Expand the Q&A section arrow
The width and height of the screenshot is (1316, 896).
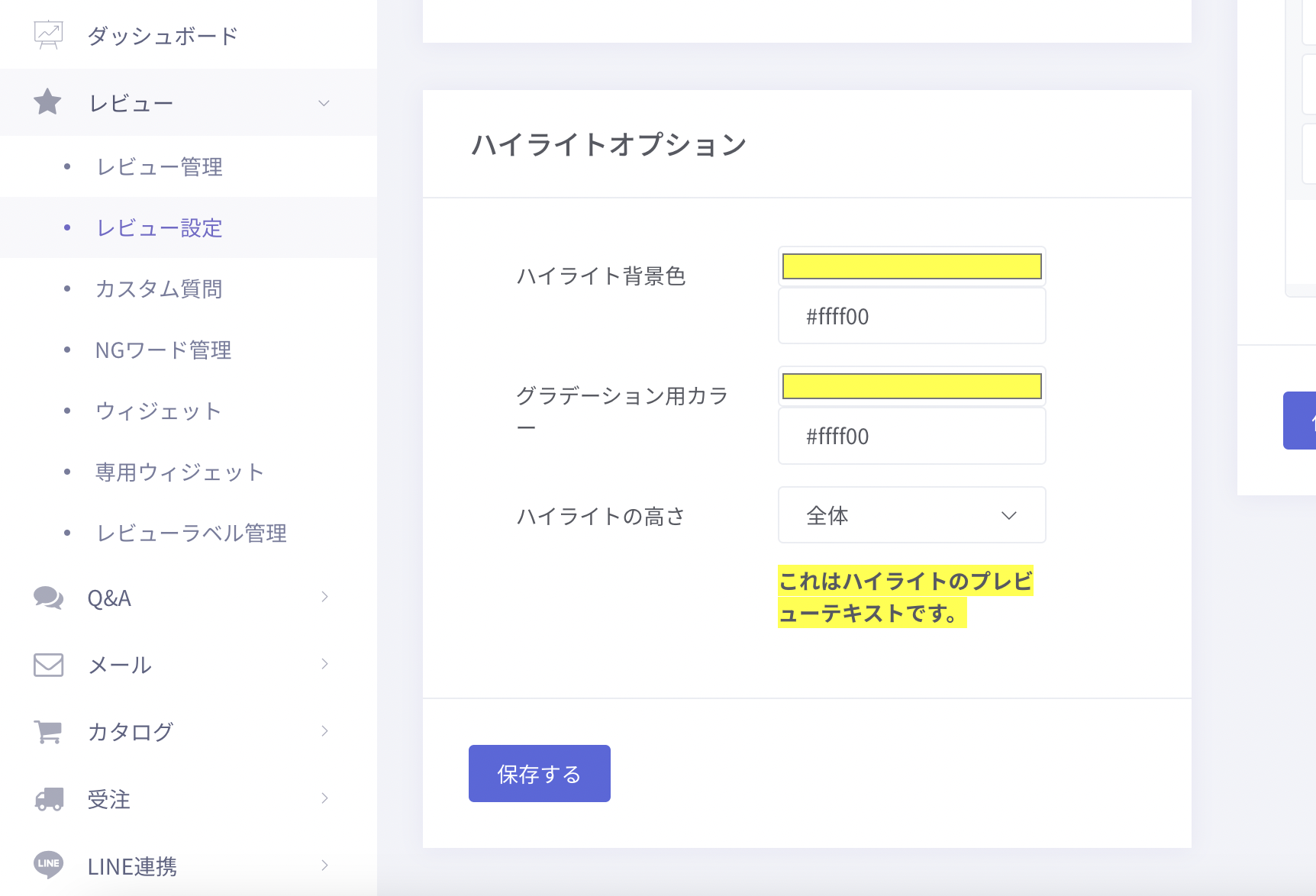coord(324,597)
